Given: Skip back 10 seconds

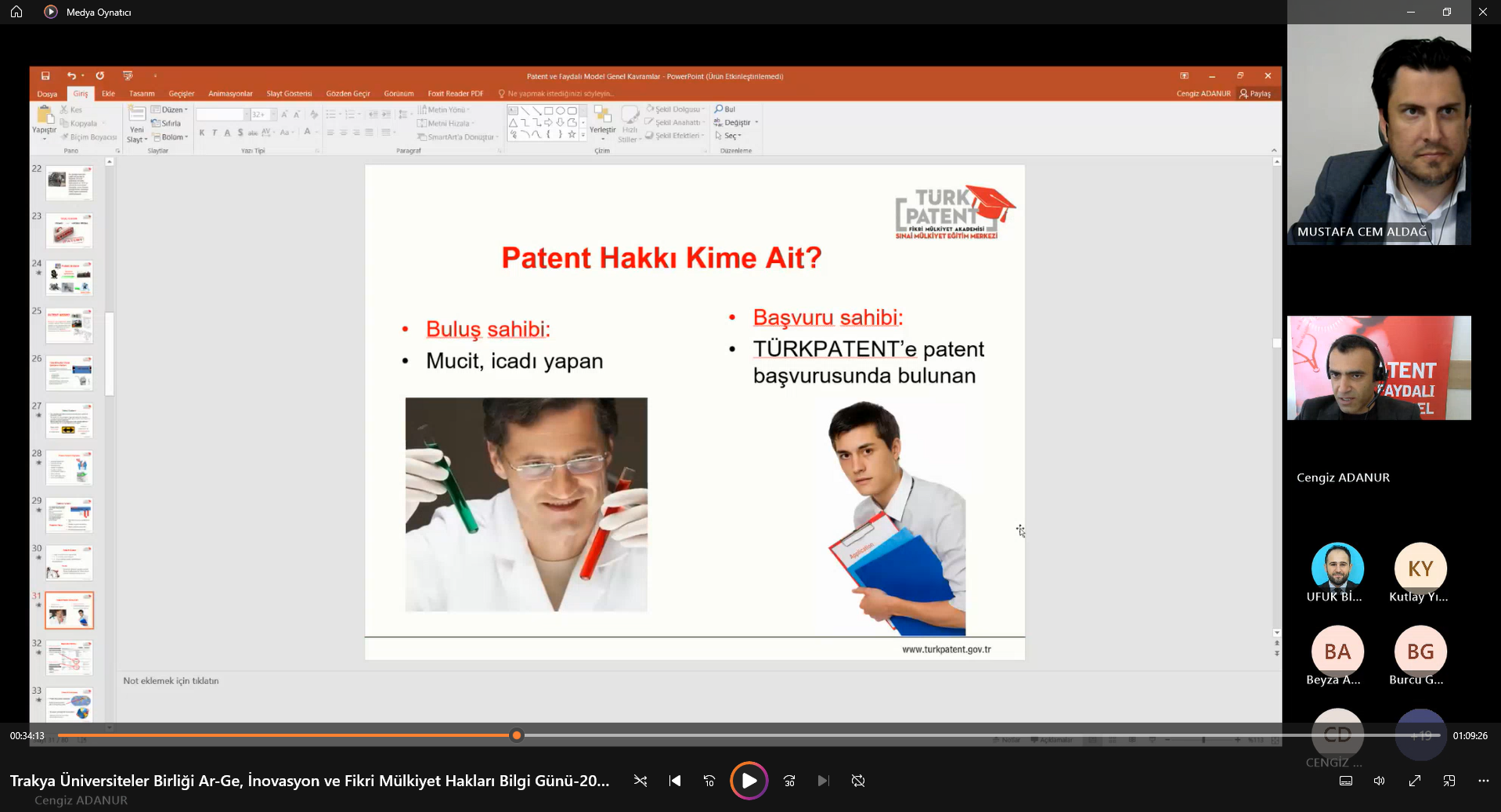Looking at the screenshot, I should [709, 781].
